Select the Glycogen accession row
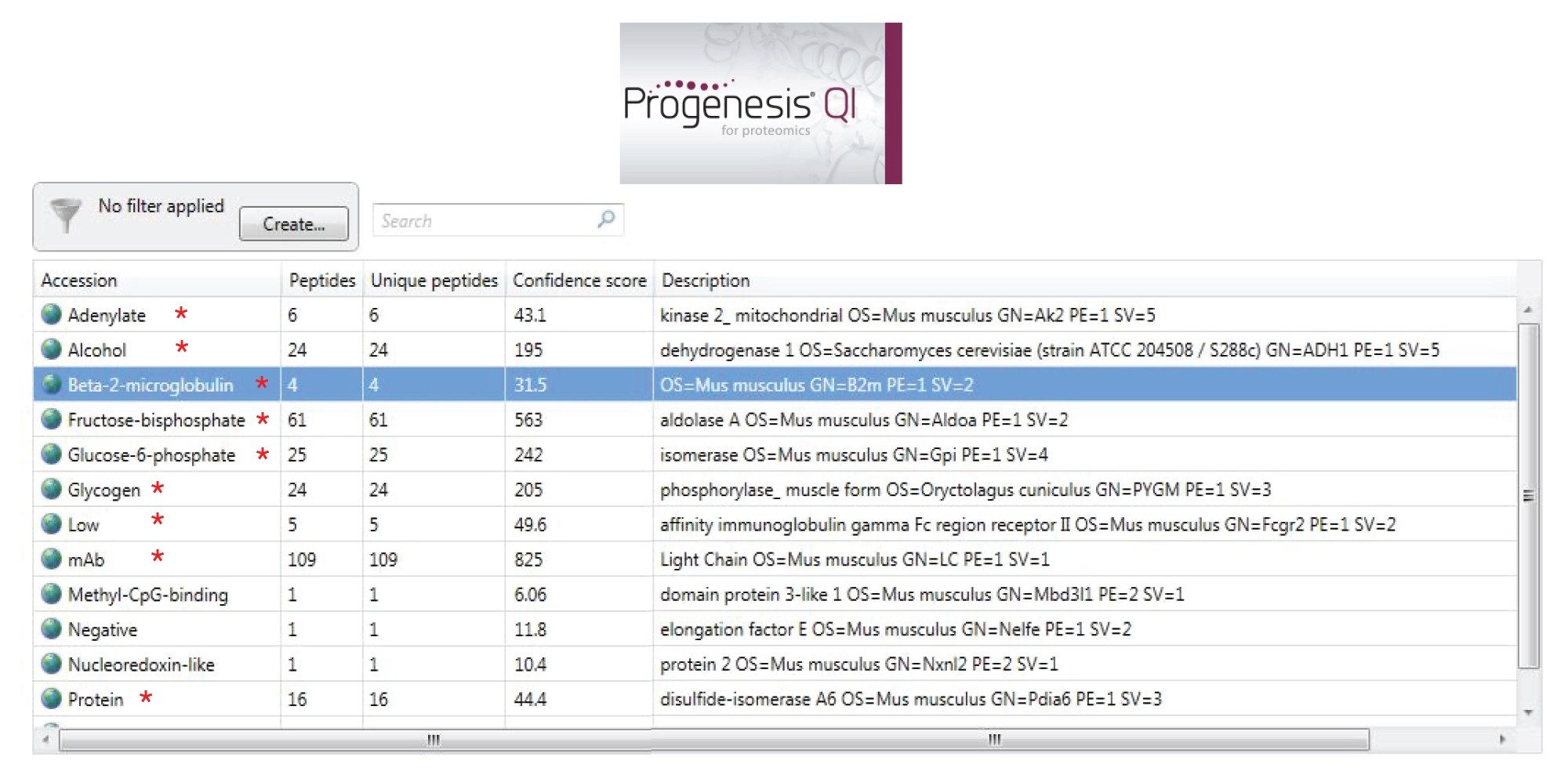This screenshot has width=1568, height=782. tap(775, 489)
